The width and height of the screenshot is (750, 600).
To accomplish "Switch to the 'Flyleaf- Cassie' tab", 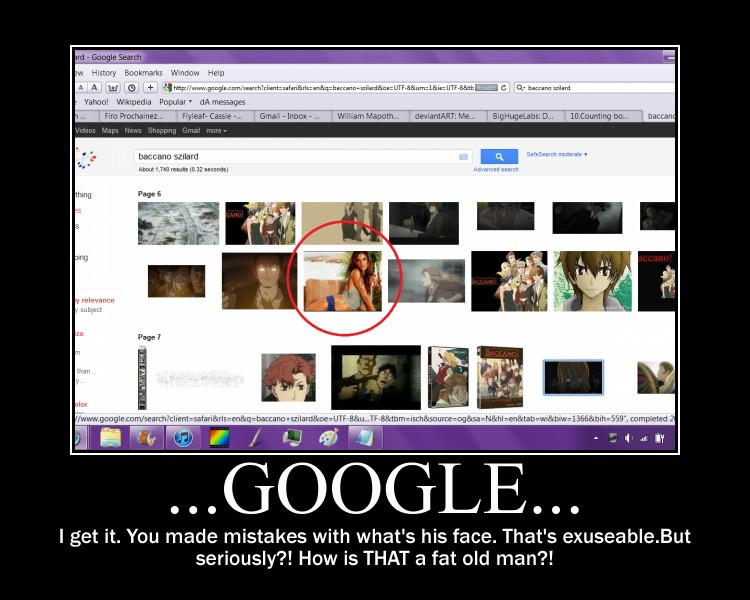I will pos(215,116).
